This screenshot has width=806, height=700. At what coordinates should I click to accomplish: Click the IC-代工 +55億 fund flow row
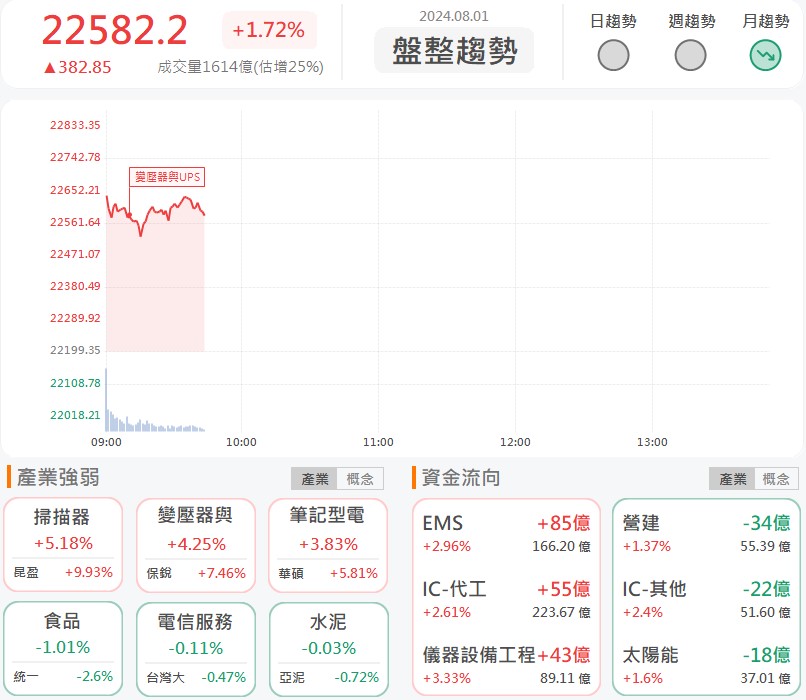(x=506, y=600)
